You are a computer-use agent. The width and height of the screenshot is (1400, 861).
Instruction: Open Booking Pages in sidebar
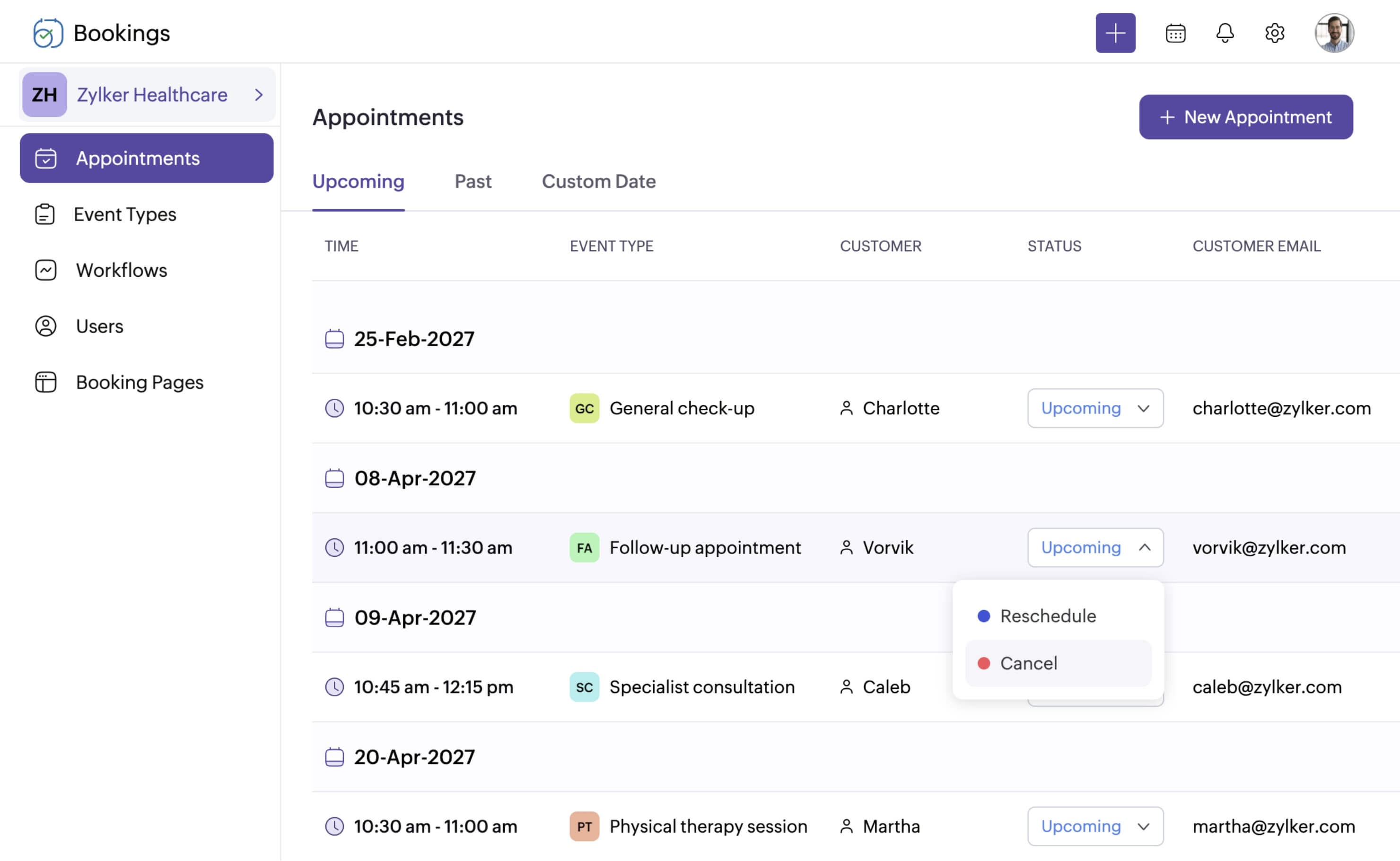140,382
